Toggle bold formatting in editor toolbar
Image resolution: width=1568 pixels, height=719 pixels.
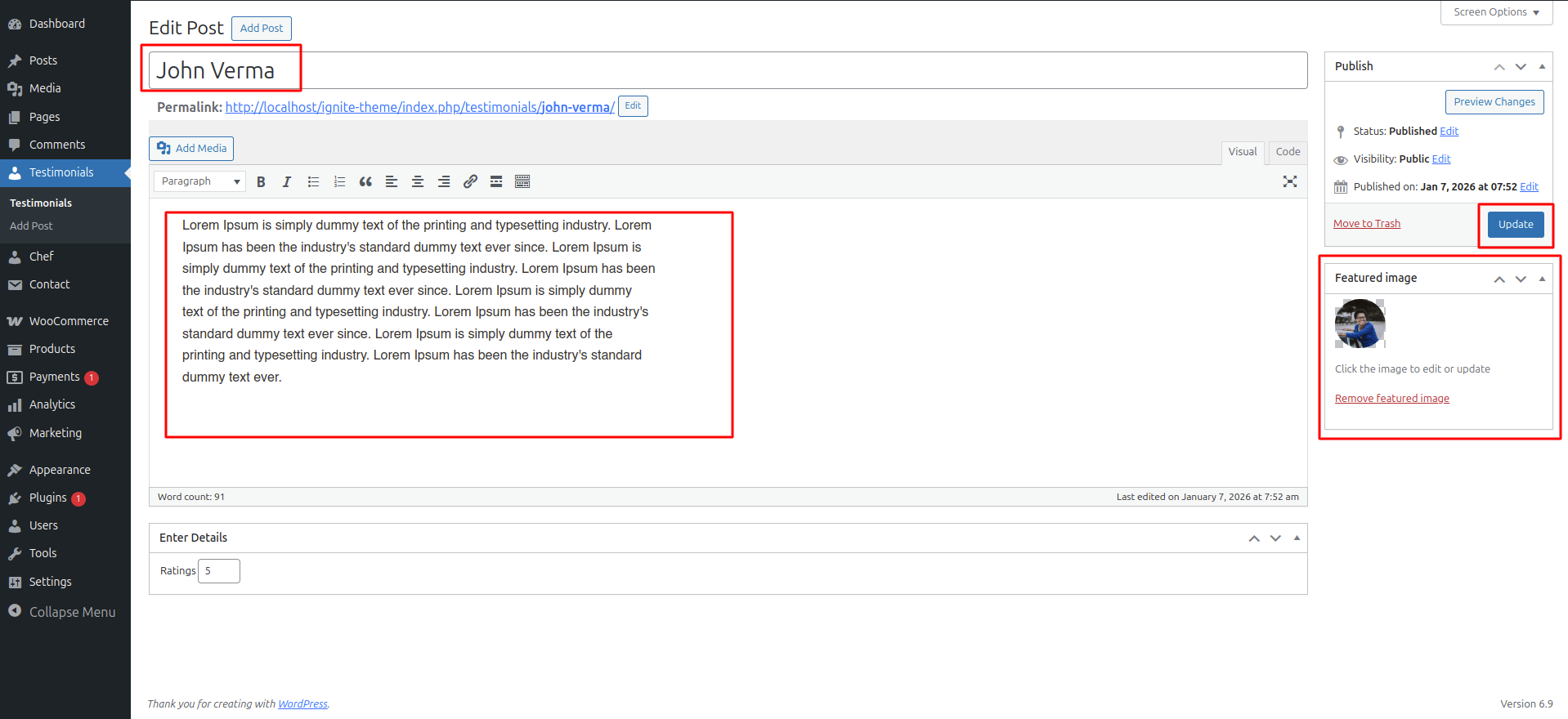(x=261, y=181)
